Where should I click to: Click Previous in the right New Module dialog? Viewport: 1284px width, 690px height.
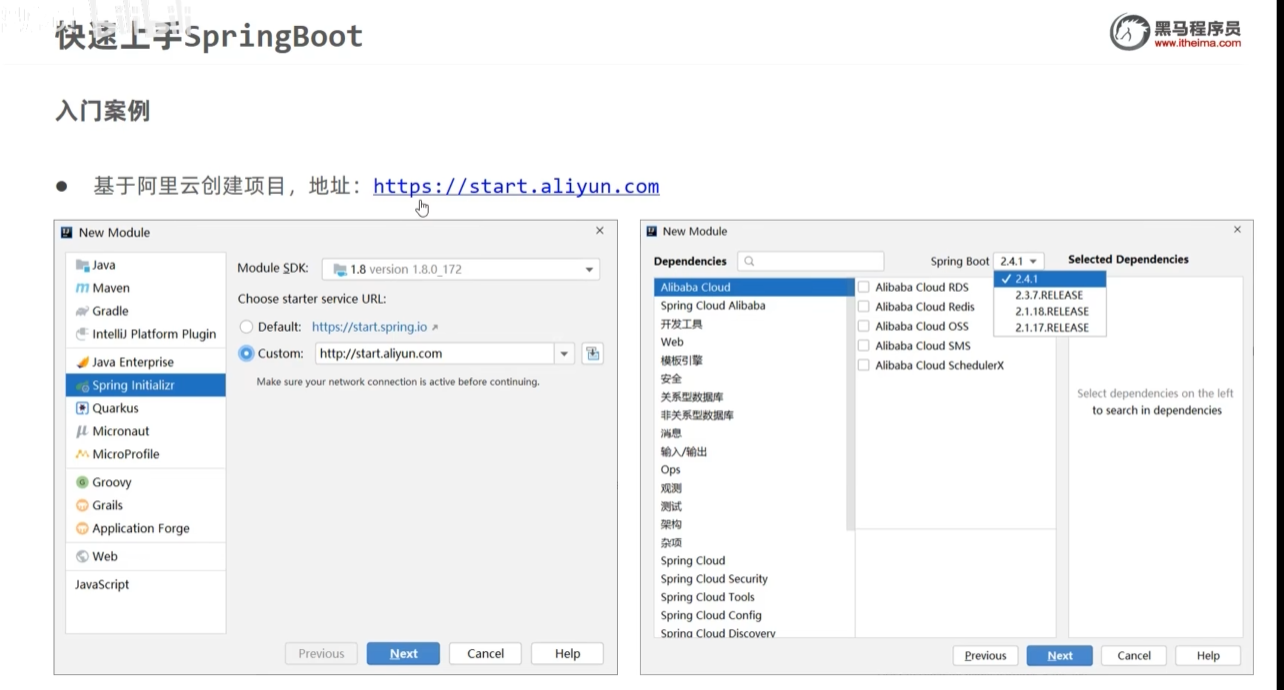[985, 656]
